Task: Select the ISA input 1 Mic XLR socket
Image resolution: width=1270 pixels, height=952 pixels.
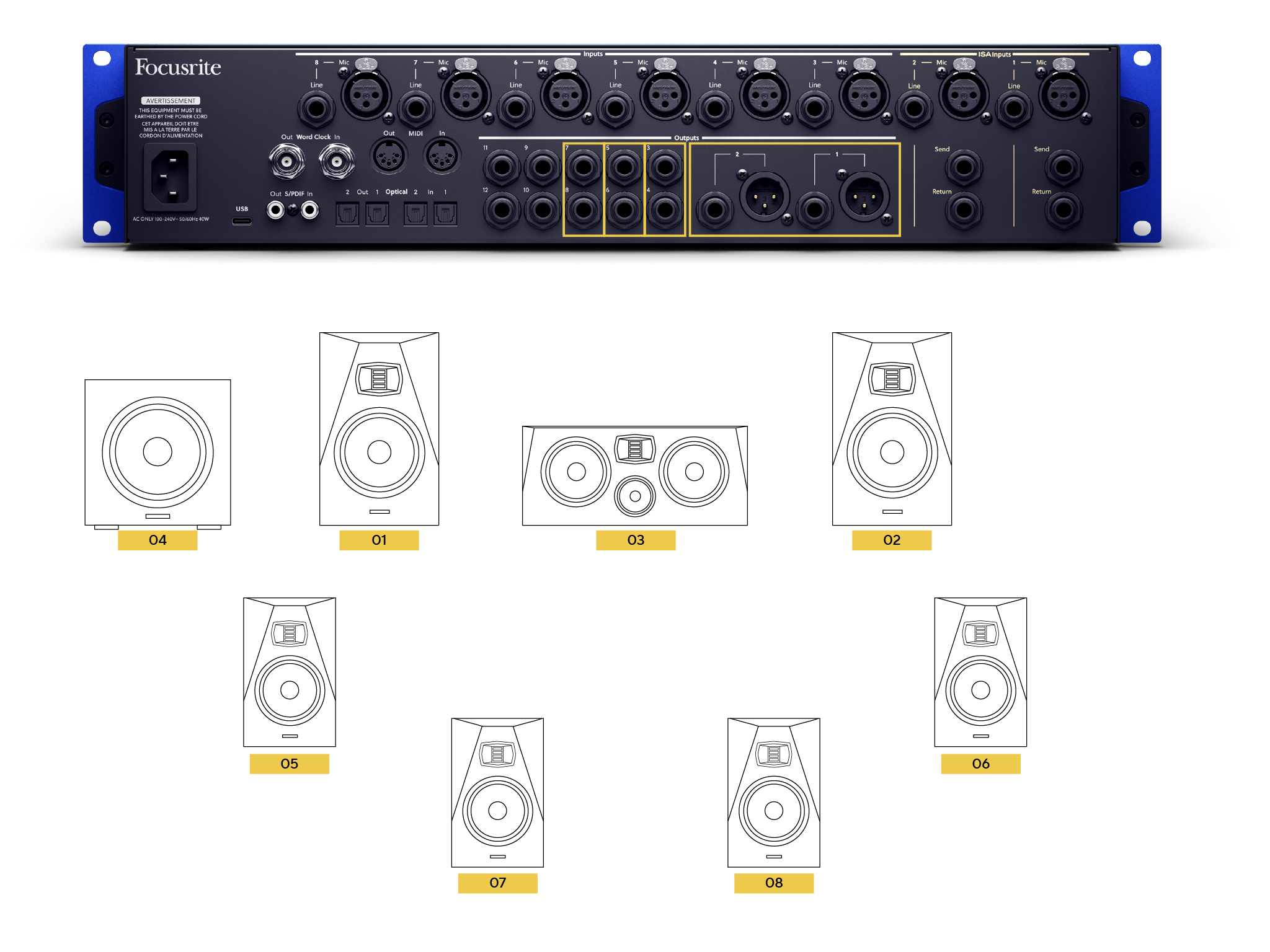Action: click(1064, 95)
